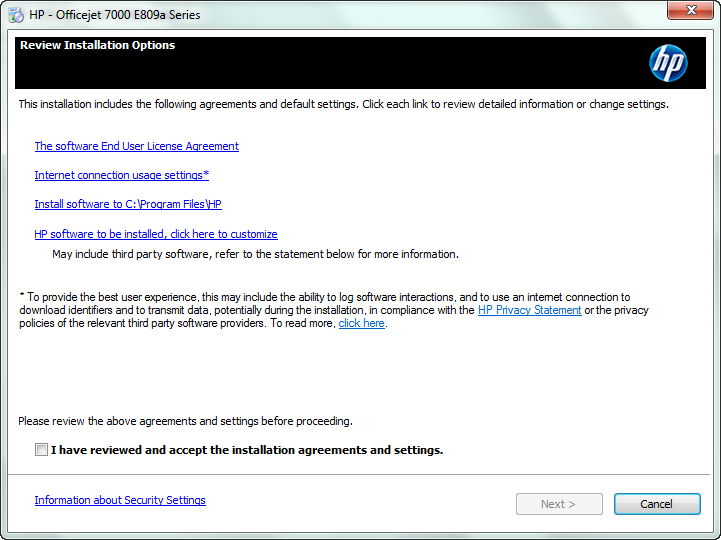
Task: Customize HP software to be installed link
Action: (156, 234)
